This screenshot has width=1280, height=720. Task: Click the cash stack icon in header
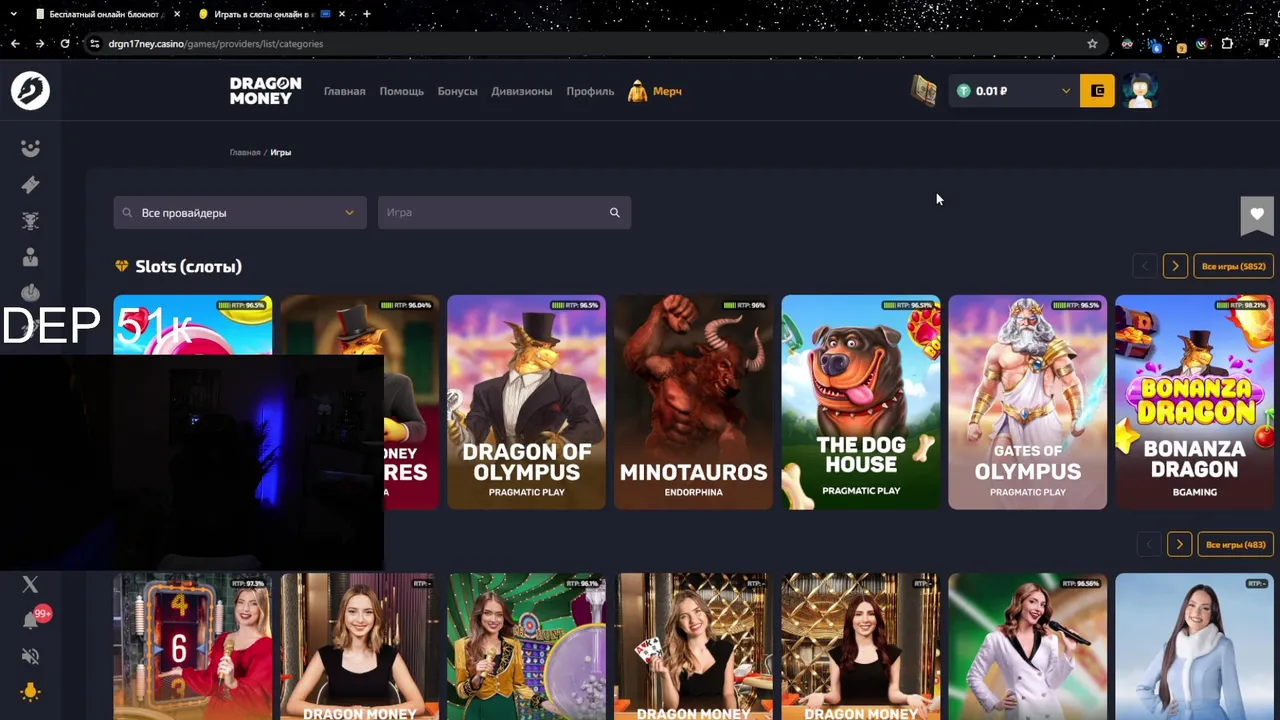[x=923, y=91]
